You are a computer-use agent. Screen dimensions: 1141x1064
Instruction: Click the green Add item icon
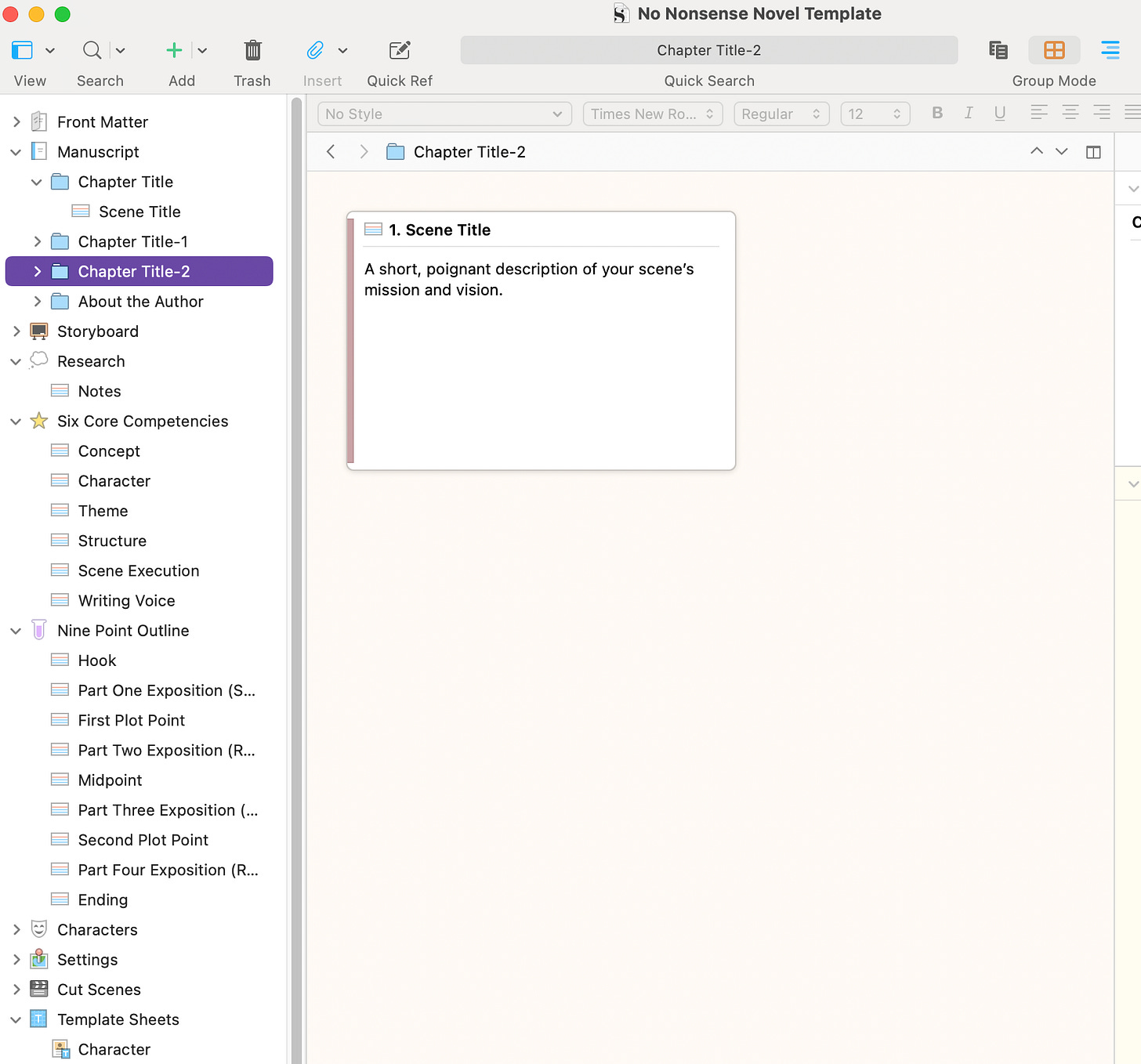173,49
